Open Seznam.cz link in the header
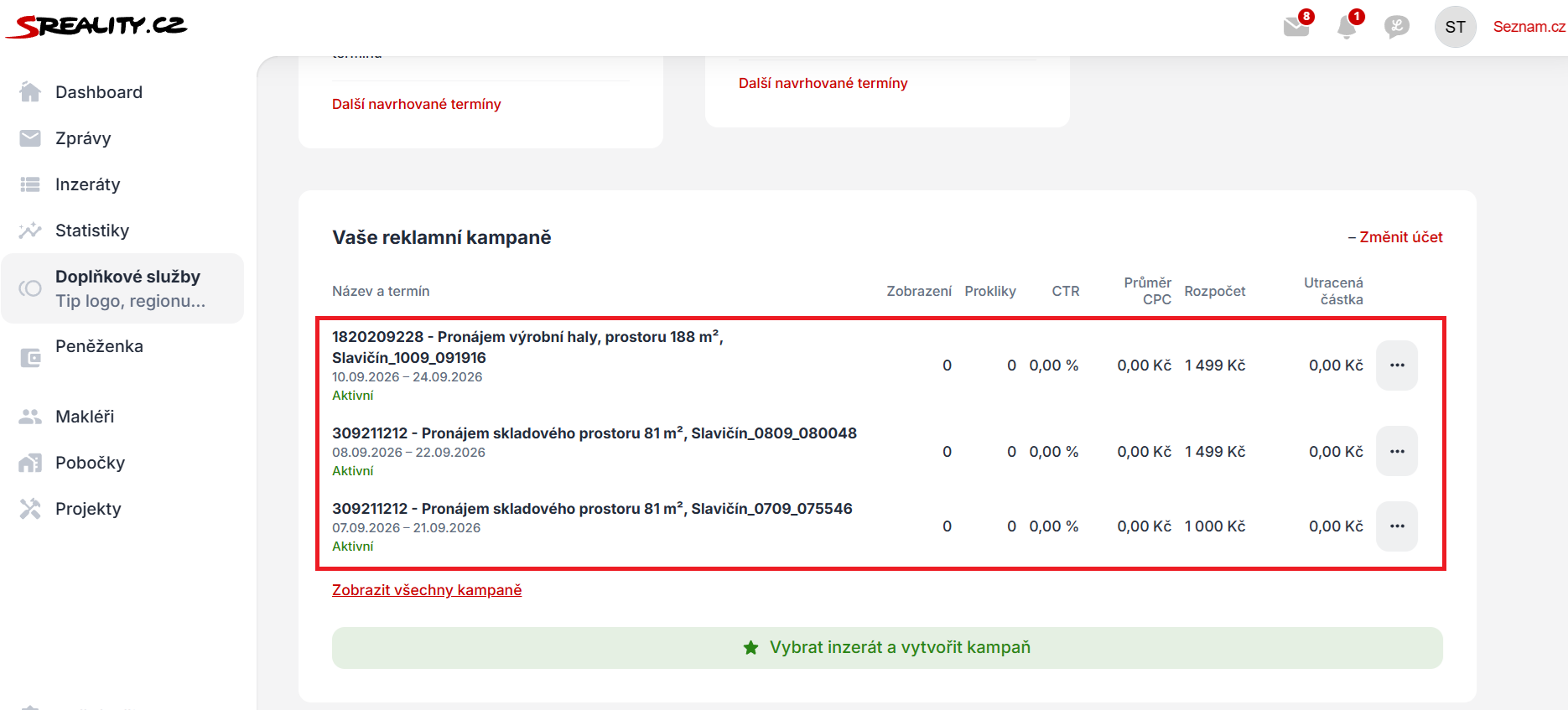Viewport: 1568px width, 710px height. pyautogui.click(x=1529, y=27)
